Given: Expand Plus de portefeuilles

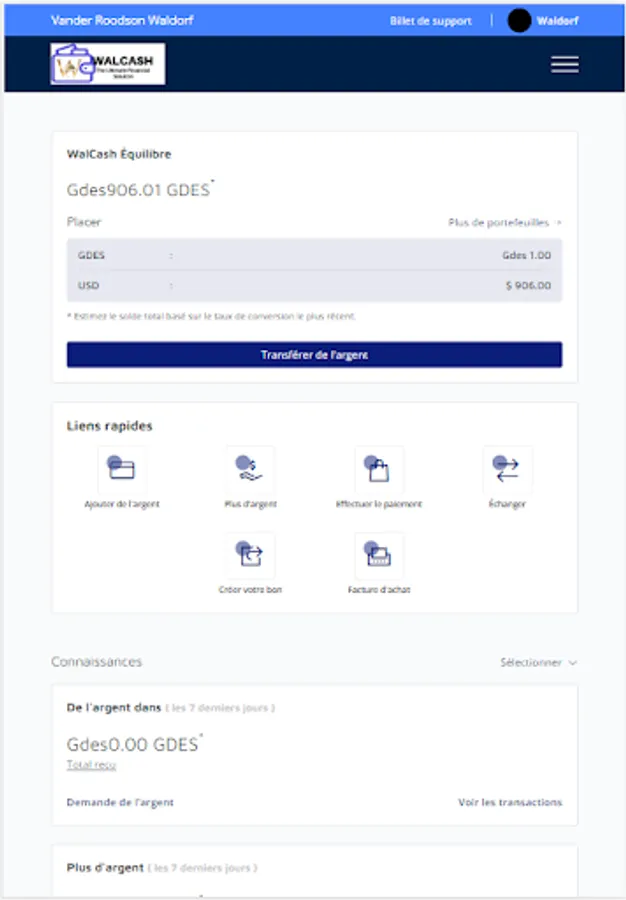Looking at the screenshot, I should (x=504, y=222).
